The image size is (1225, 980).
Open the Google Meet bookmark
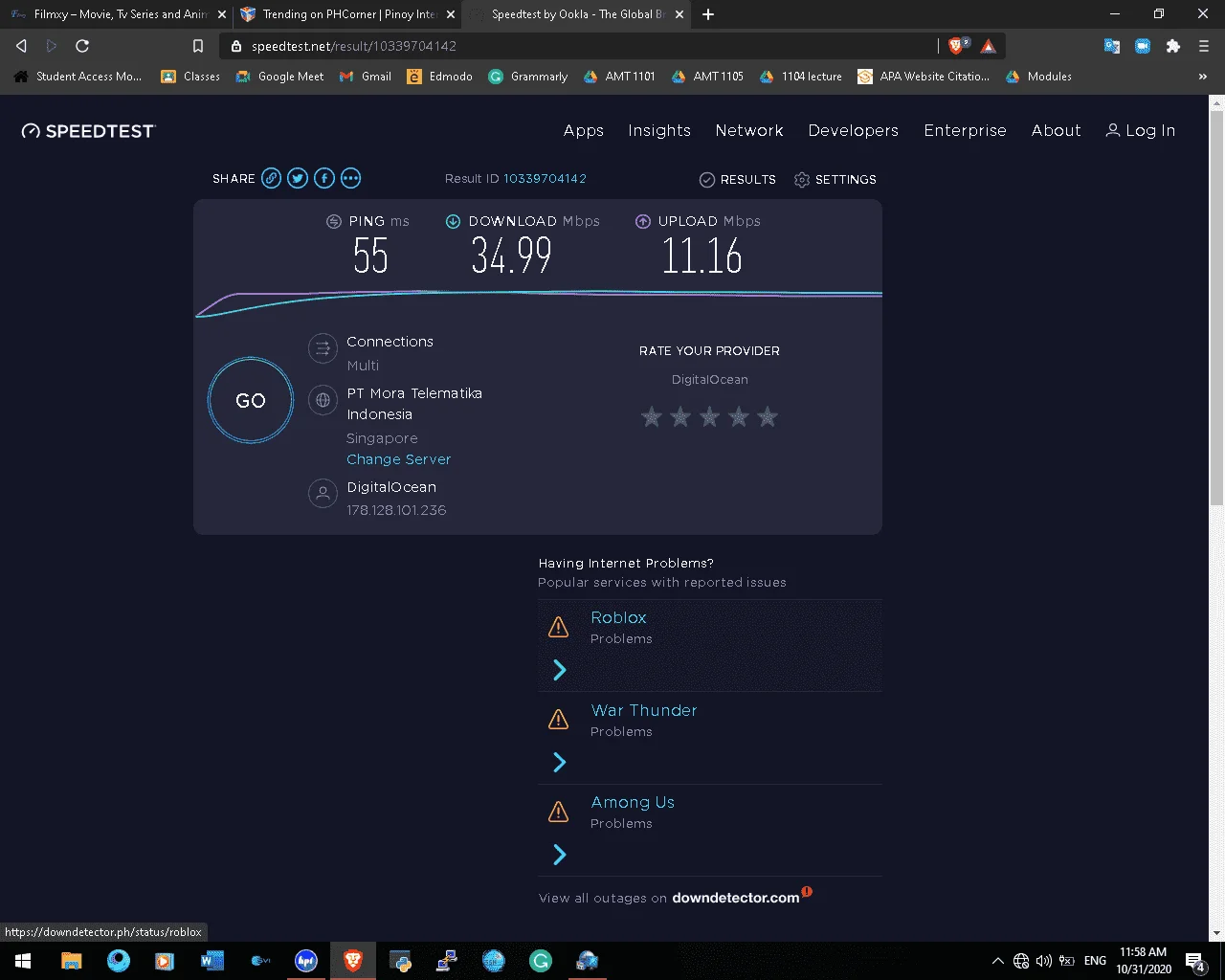click(x=279, y=77)
